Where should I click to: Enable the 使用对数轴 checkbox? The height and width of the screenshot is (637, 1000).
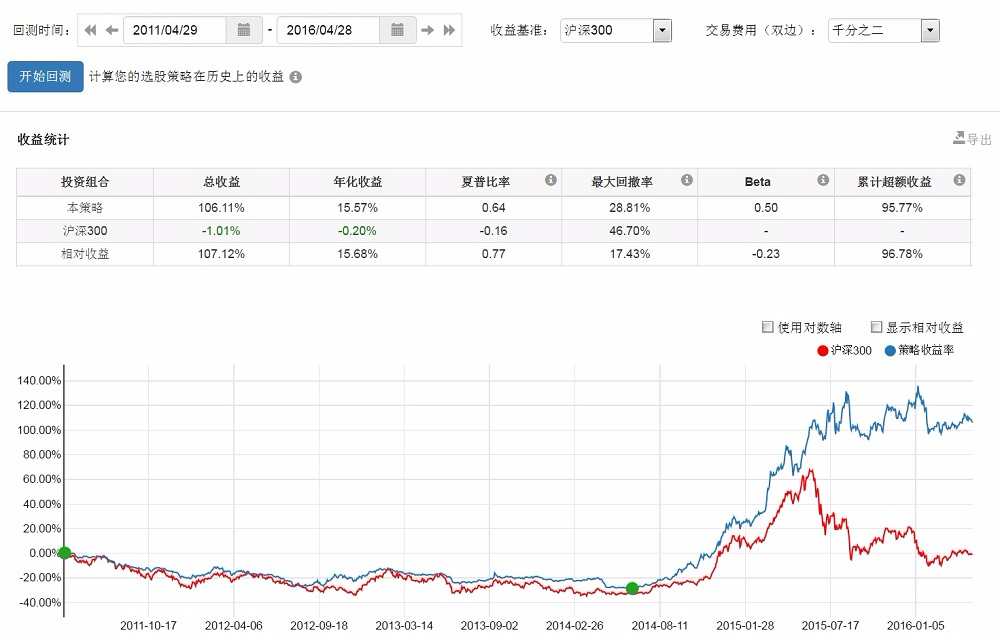[768, 327]
